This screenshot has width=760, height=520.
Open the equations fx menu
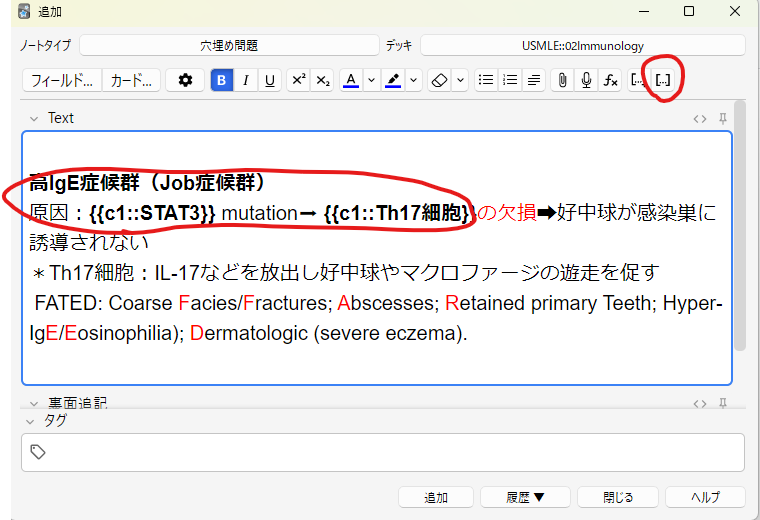click(610, 80)
